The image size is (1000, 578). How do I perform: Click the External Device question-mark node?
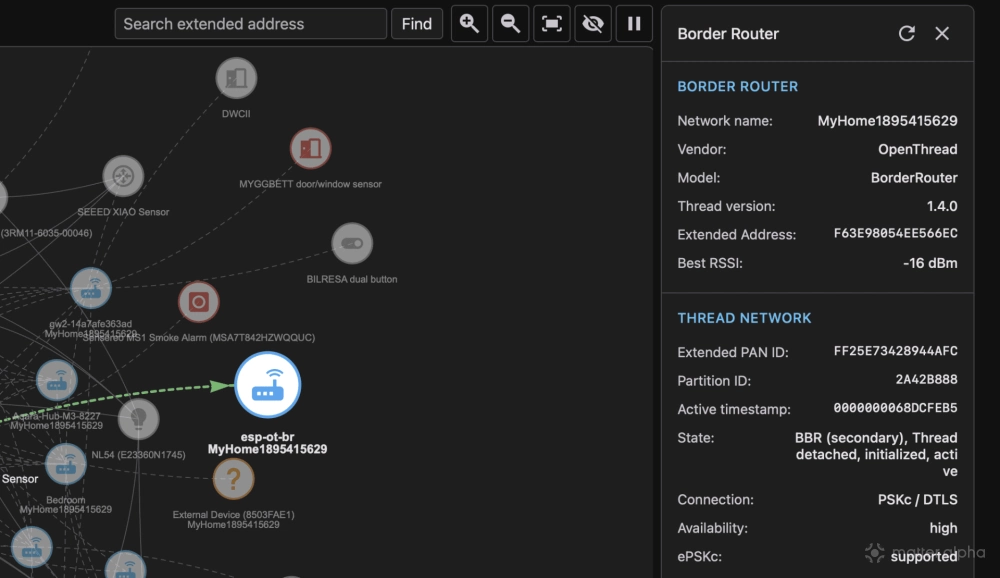point(233,479)
